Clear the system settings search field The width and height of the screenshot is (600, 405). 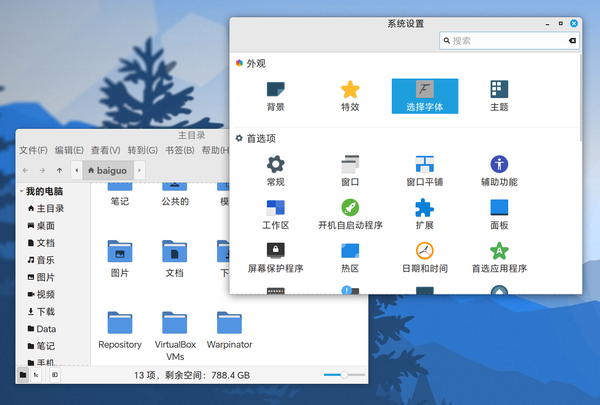point(572,41)
